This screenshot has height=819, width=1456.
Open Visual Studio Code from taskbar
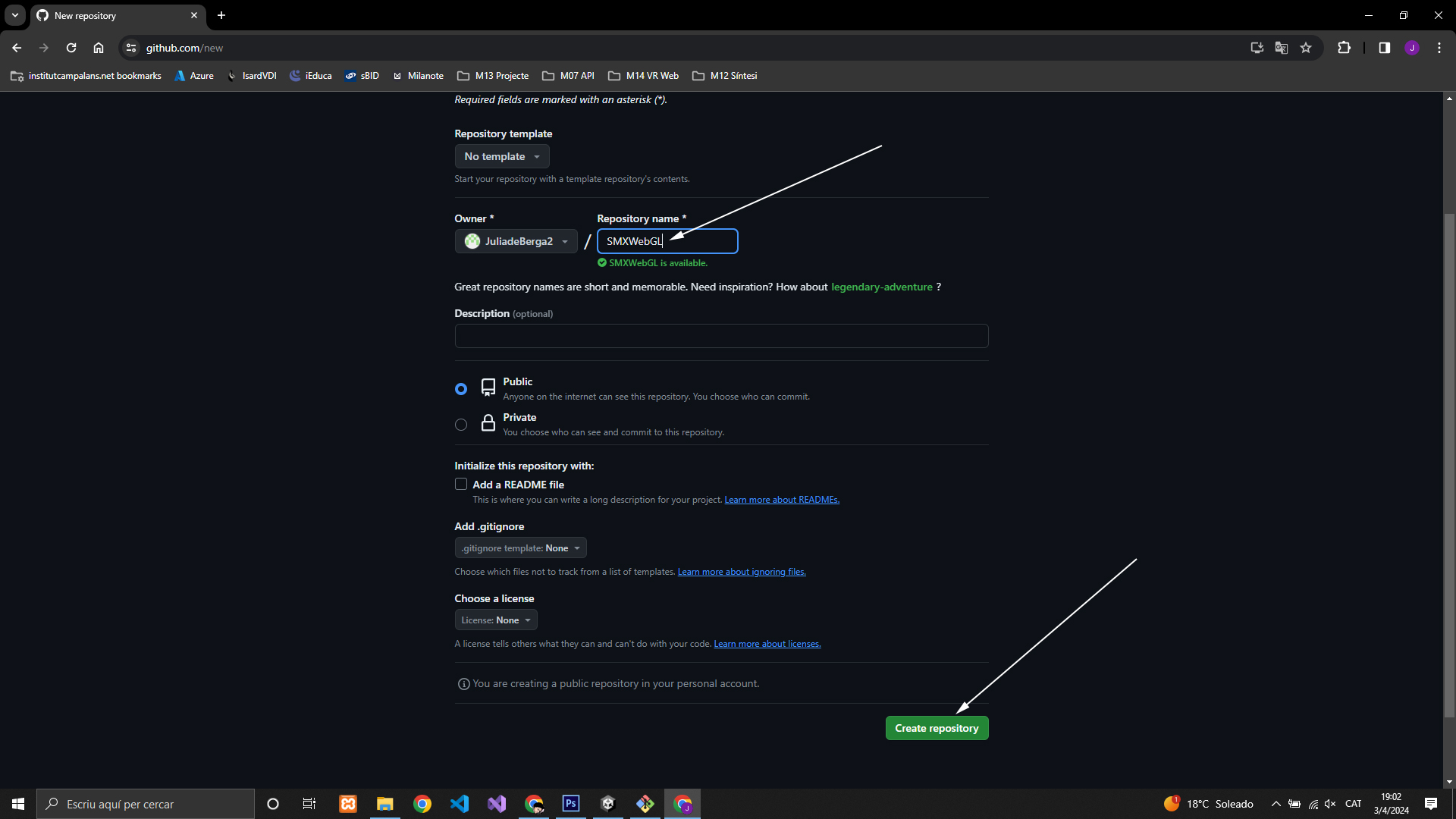460,804
